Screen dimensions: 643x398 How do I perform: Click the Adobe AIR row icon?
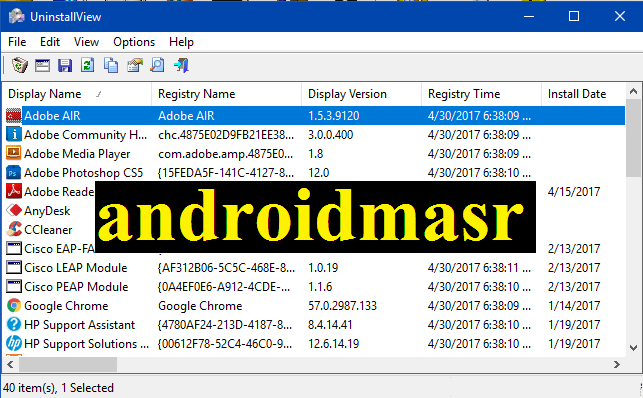[x=14, y=116]
